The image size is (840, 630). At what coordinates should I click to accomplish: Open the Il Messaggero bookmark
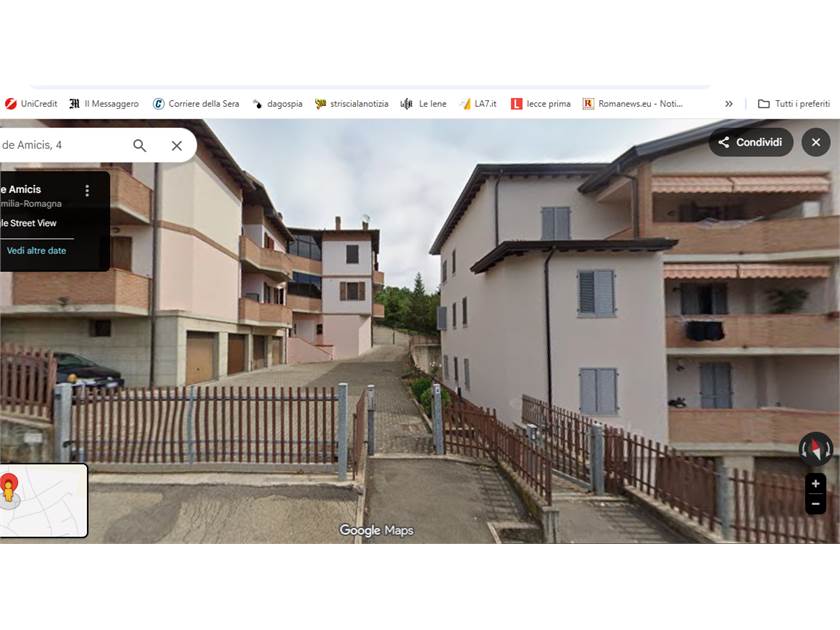(104, 104)
